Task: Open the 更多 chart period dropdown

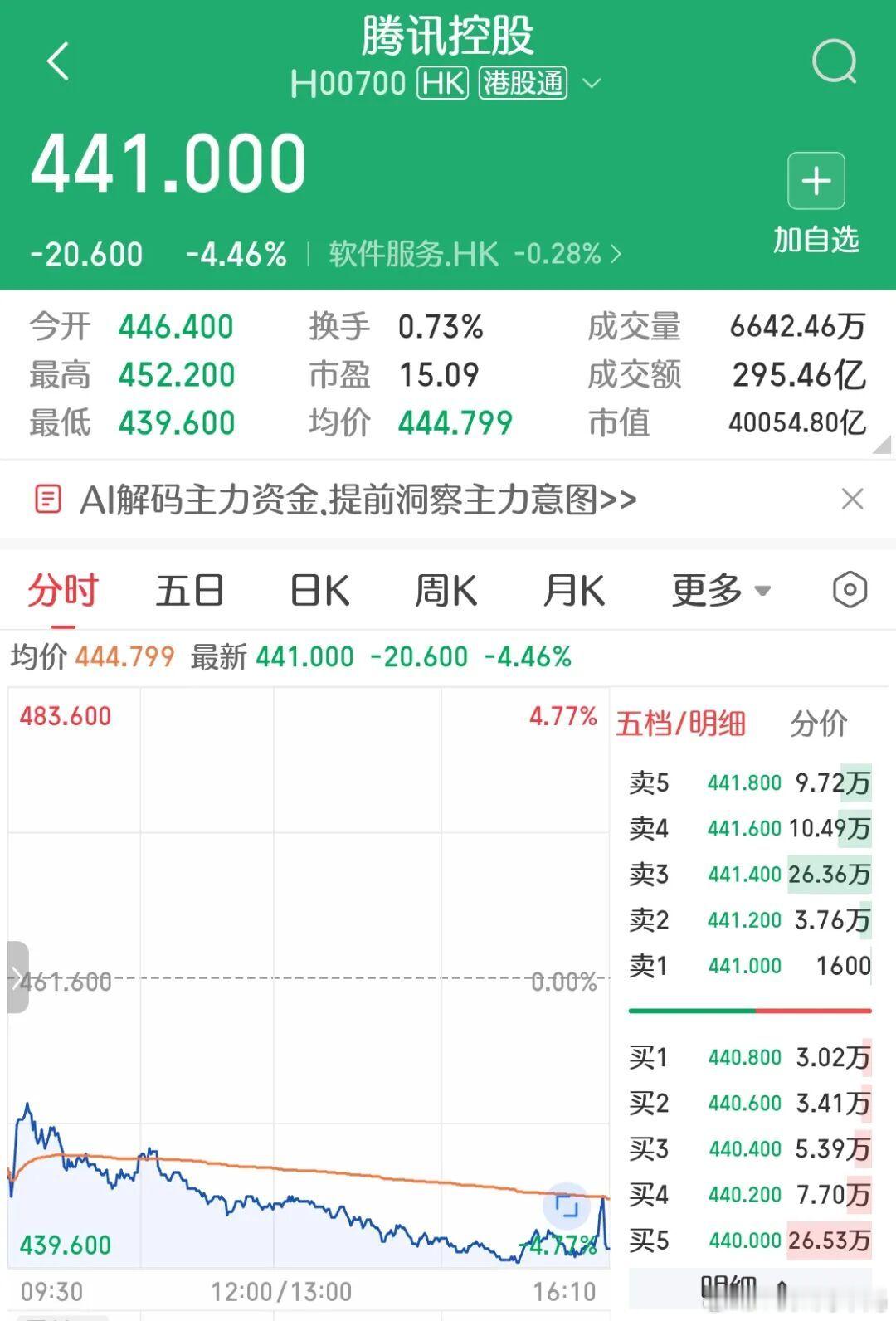Action: 721,591
